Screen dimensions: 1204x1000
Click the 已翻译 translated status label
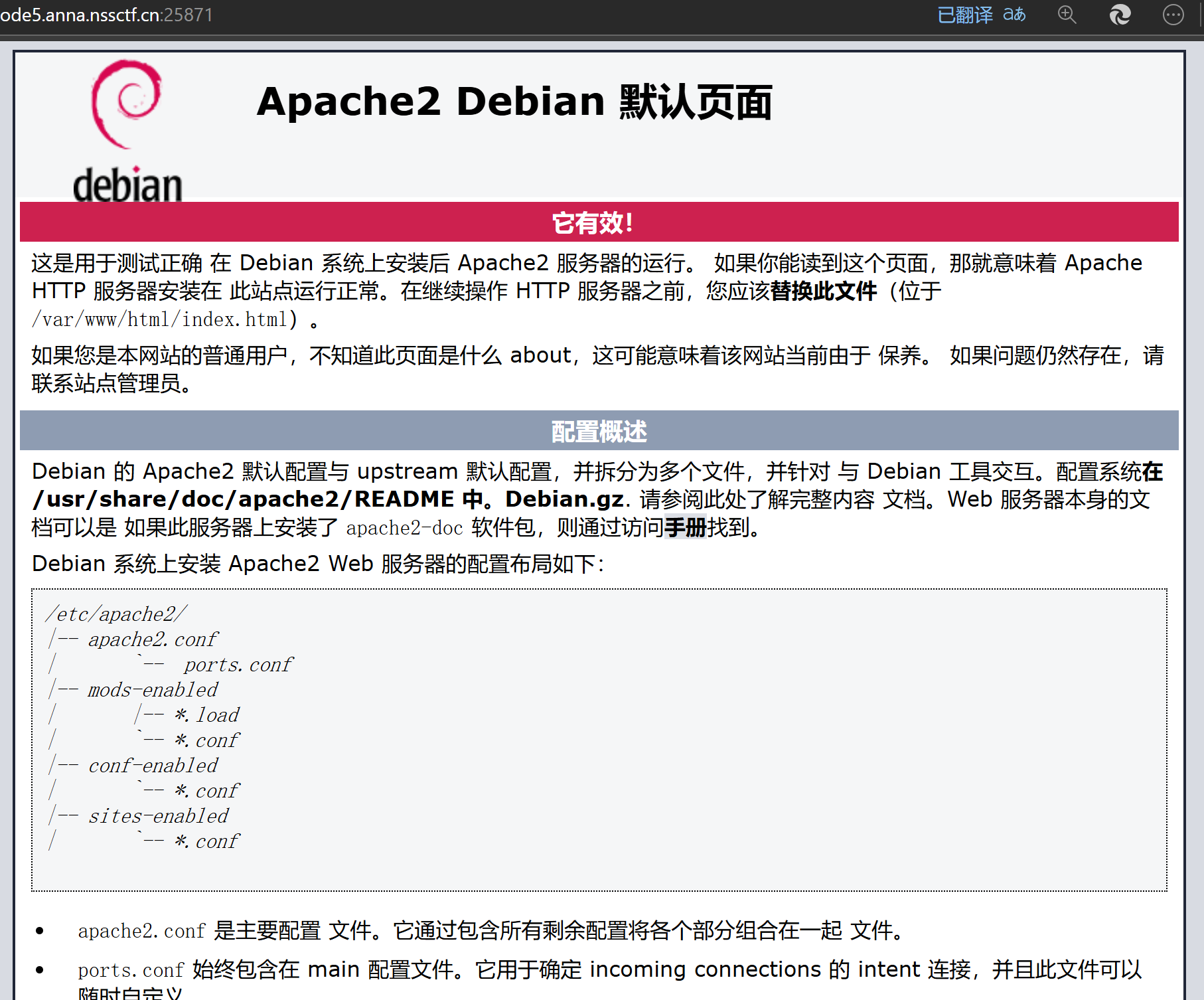click(x=964, y=15)
